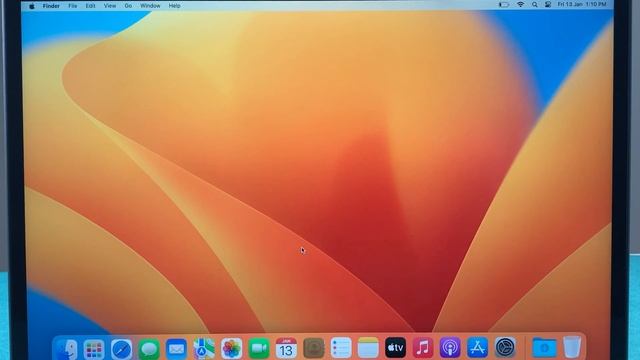Open the Wi-Fi status menu
This screenshot has height=360, width=640.
coord(520,4)
